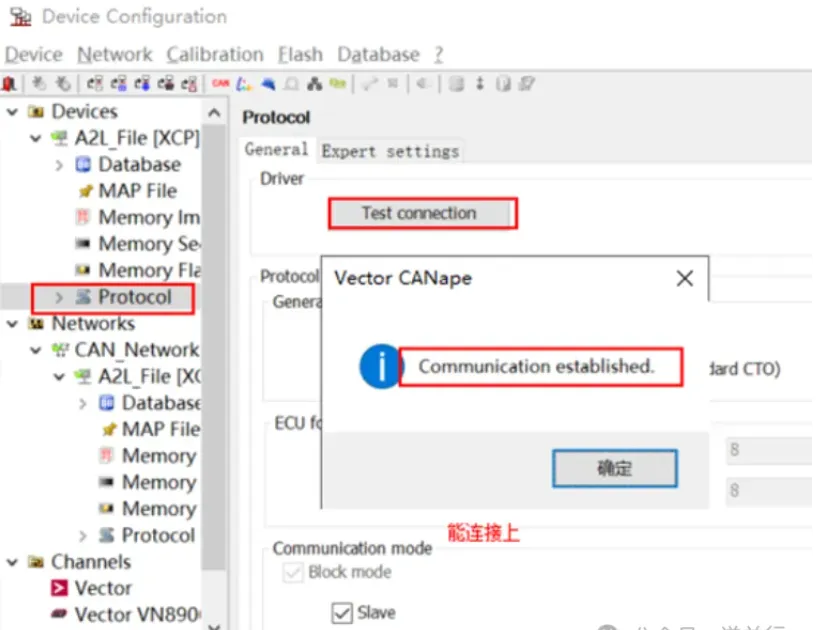Image resolution: width=837 pixels, height=630 pixels.
Task: Click the Device Configuration title bar icon
Action: [19, 17]
